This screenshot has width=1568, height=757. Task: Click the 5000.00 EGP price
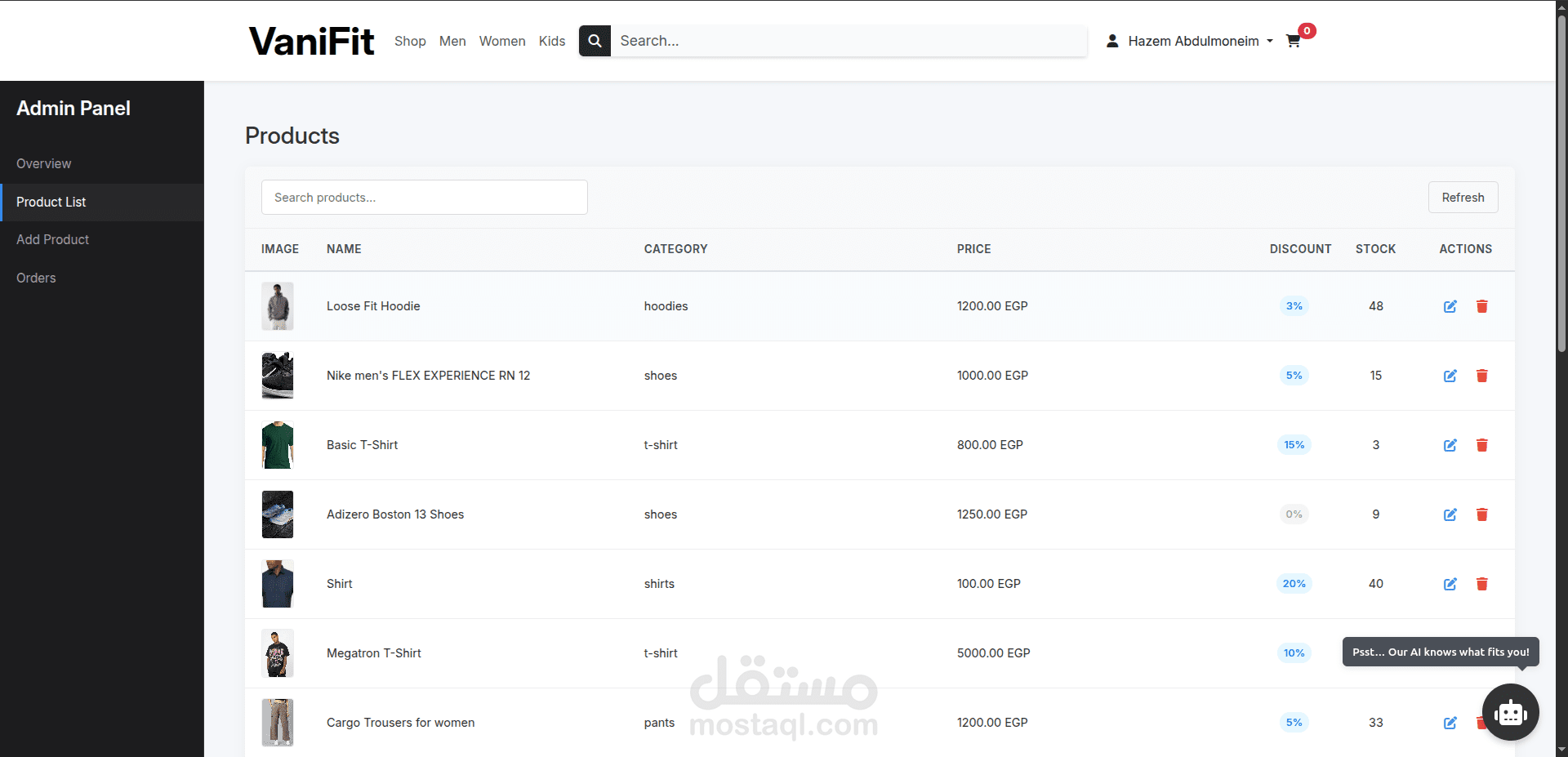pyautogui.click(x=993, y=653)
